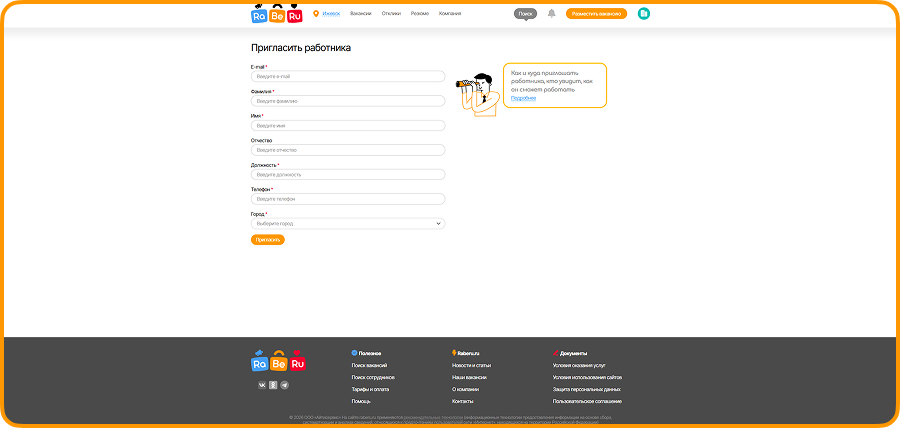Select the Должность input field
This screenshot has height=428, width=900.
(x=347, y=174)
